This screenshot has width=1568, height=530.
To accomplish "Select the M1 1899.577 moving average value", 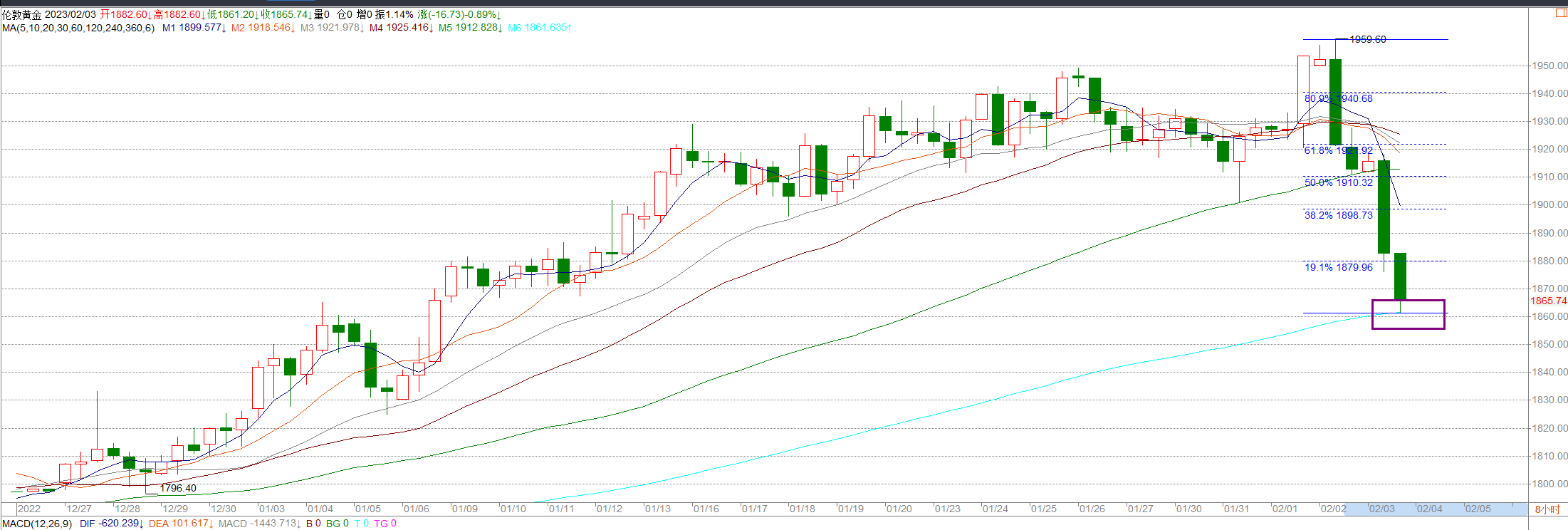I will [194, 28].
